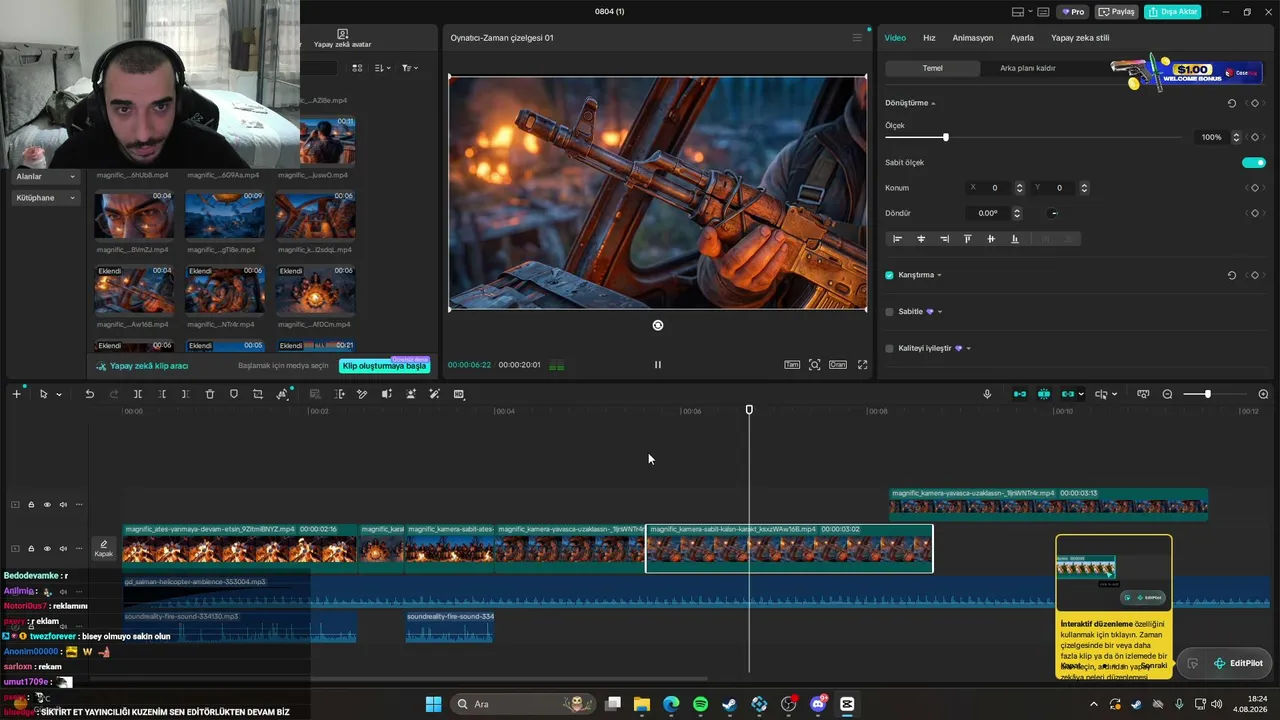Lock the main video track
The height and width of the screenshot is (720, 1280).
pos(31,548)
